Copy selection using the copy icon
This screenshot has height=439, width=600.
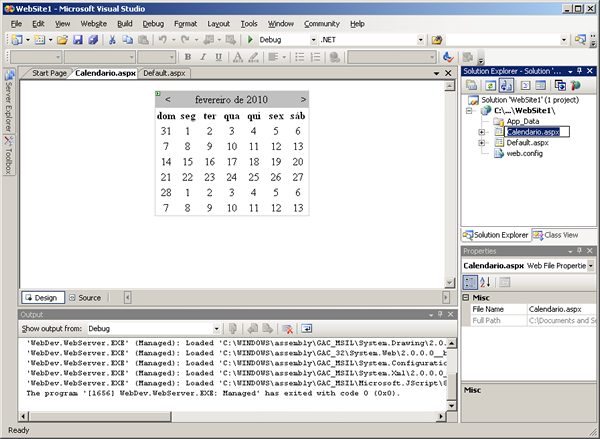(x=127, y=40)
